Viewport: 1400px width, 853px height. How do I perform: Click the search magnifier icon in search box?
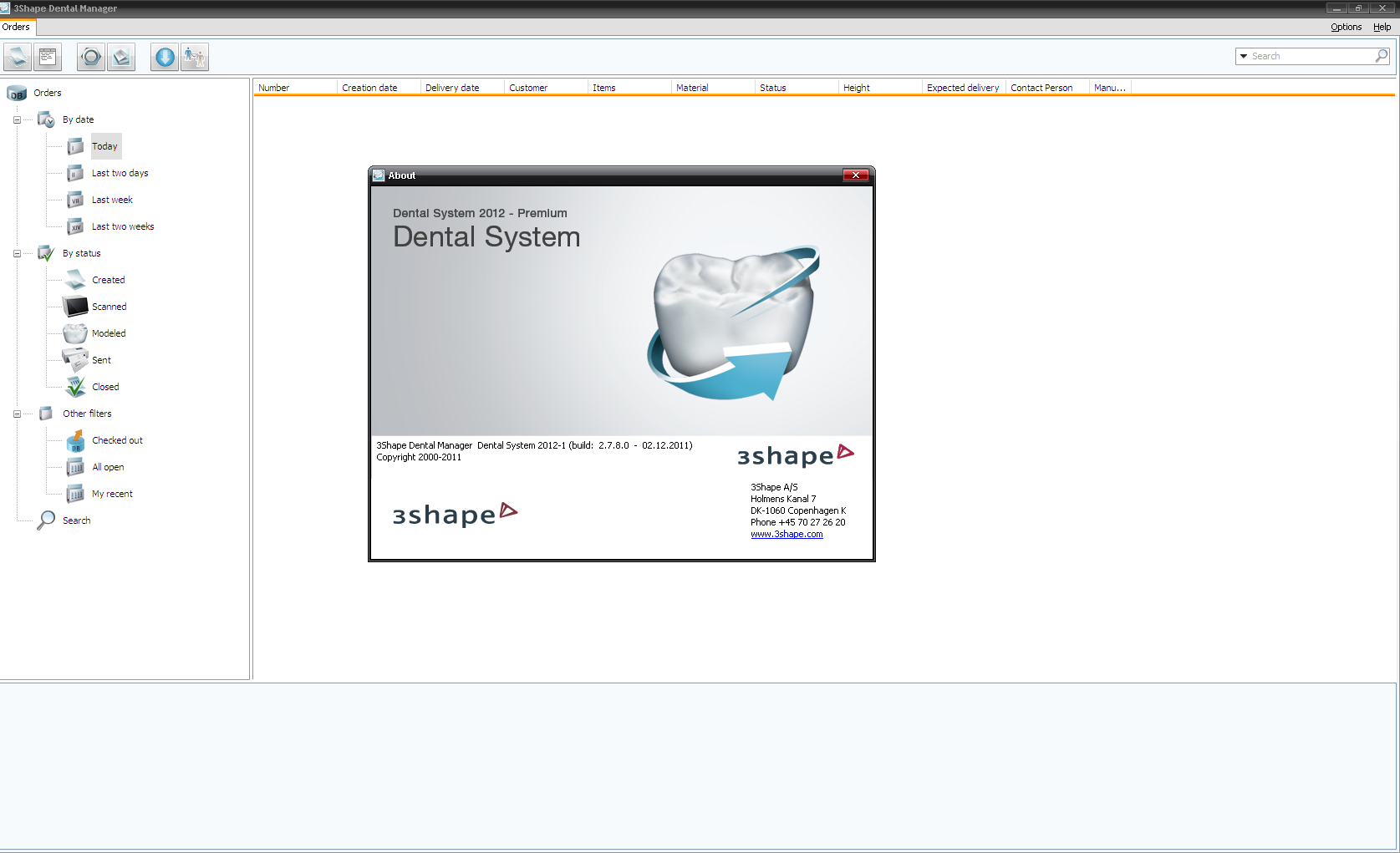(x=1382, y=56)
